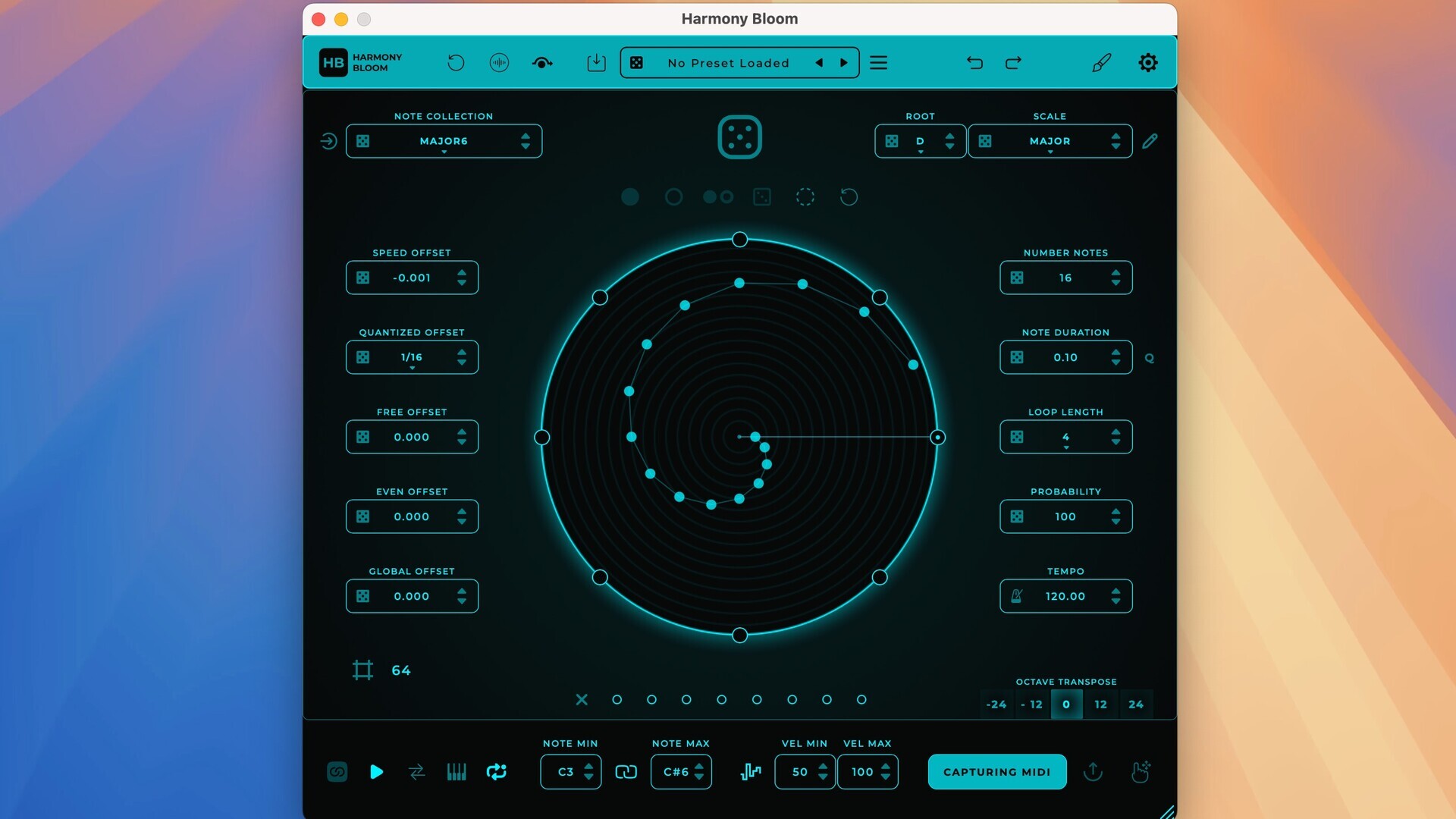Toggle the link icon in bottom-left transport
Screen dimensions: 1456x819
pos(337,772)
